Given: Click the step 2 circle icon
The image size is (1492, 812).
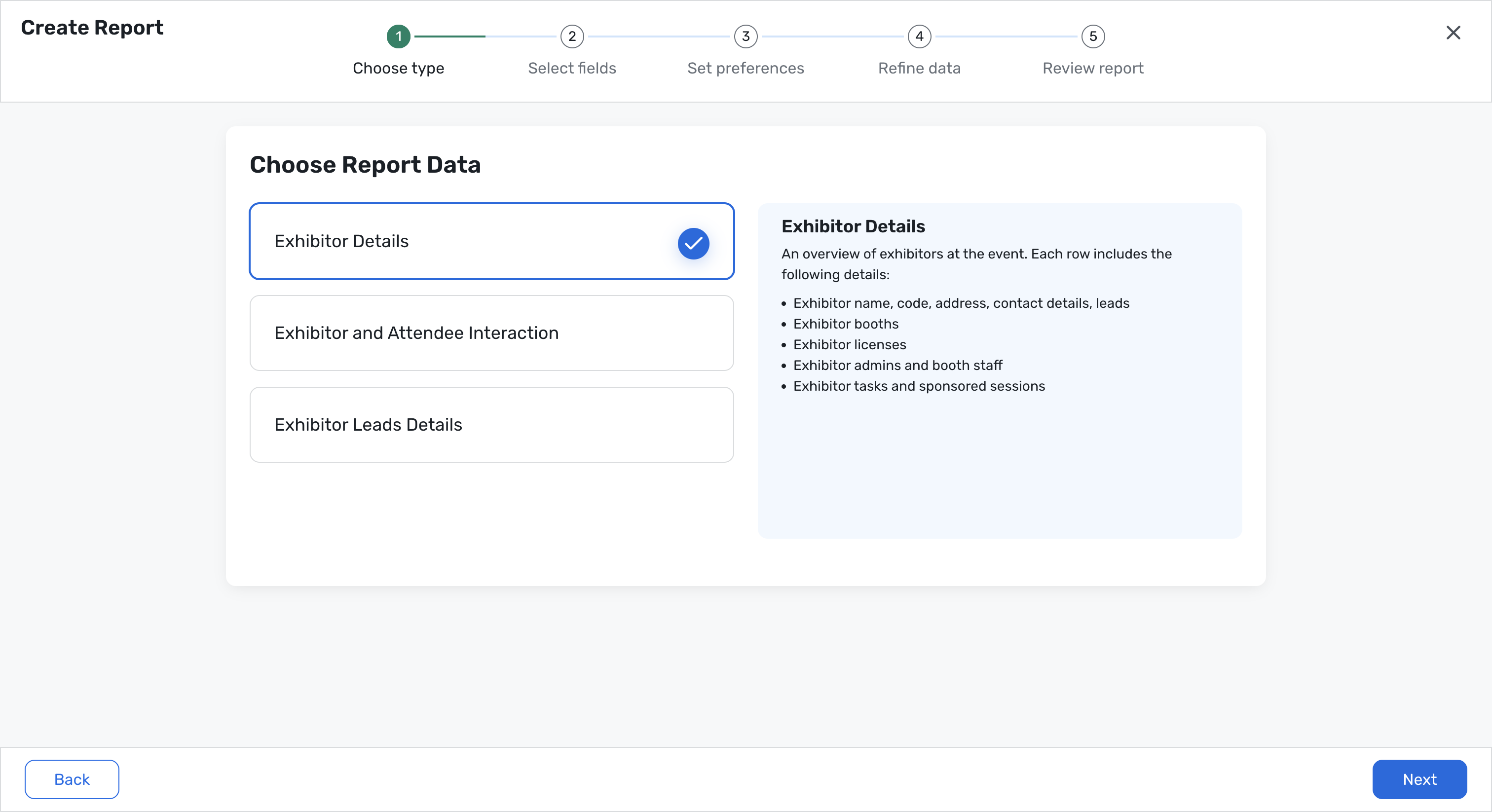Looking at the screenshot, I should click(x=572, y=37).
